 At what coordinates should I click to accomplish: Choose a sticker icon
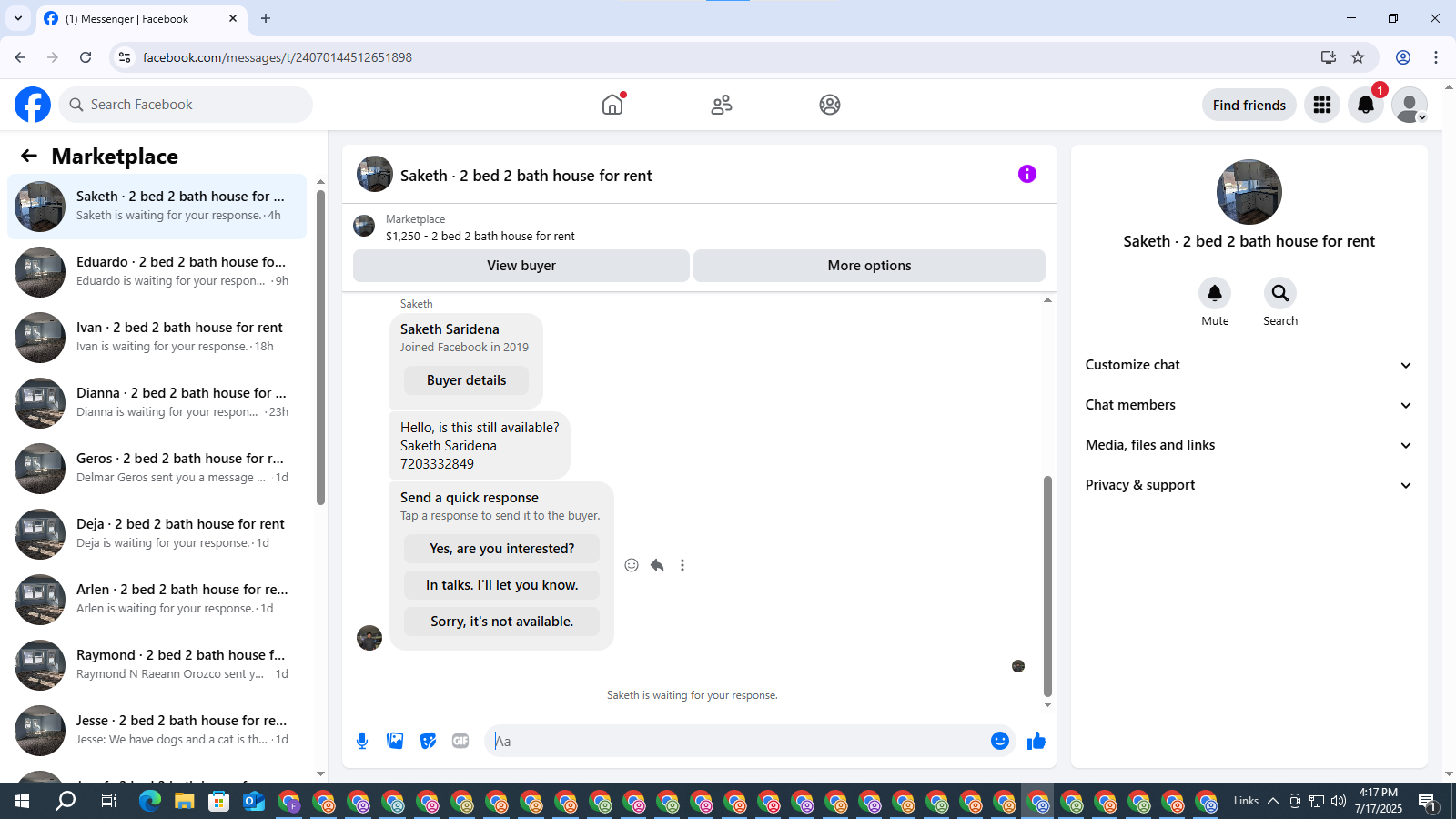pyautogui.click(x=428, y=741)
